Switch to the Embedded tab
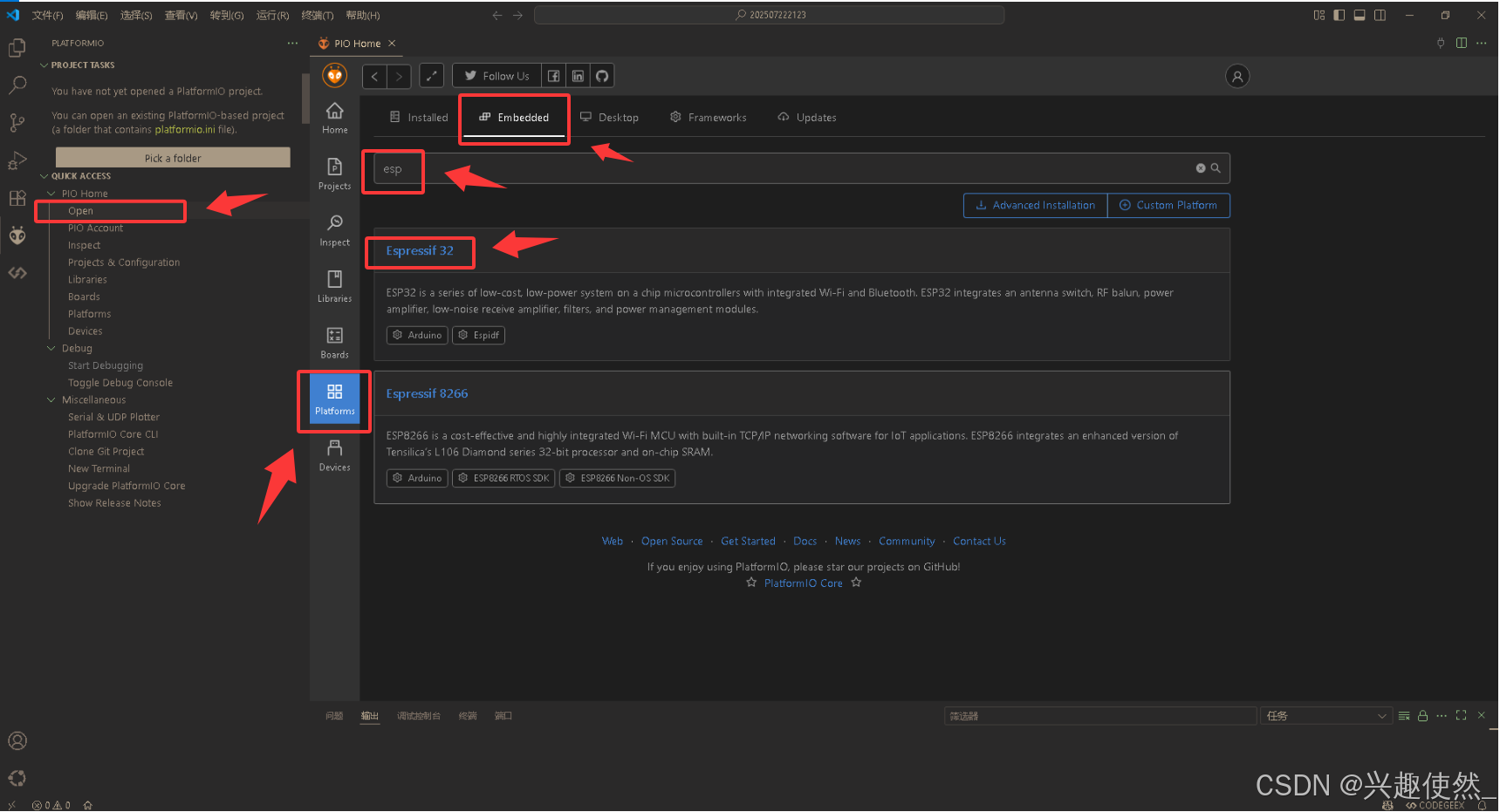 pyautogui.click(x=515, y=118)
